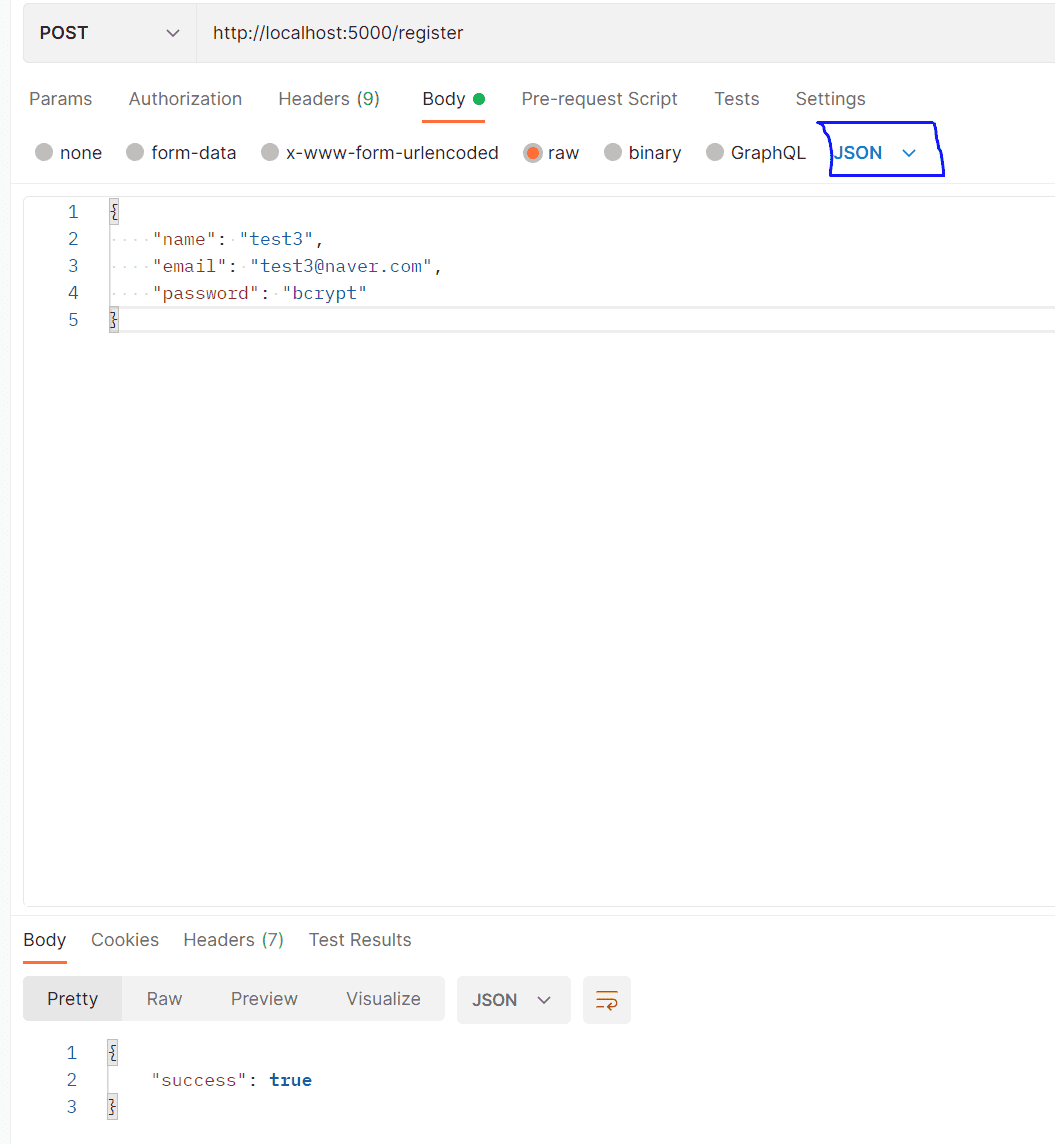This screenshot has width=1055, height=1144.
Task: Open the response JSON format dropdown
Action: click(x=514, y=1000)
